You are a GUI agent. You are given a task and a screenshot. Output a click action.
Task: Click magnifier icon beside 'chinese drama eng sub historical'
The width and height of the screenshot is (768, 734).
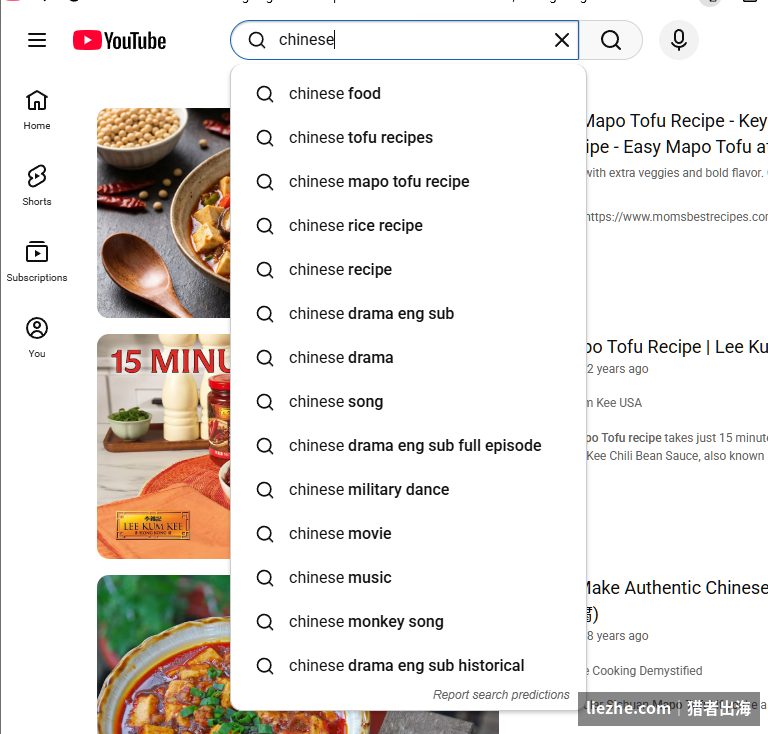[265, 666]
